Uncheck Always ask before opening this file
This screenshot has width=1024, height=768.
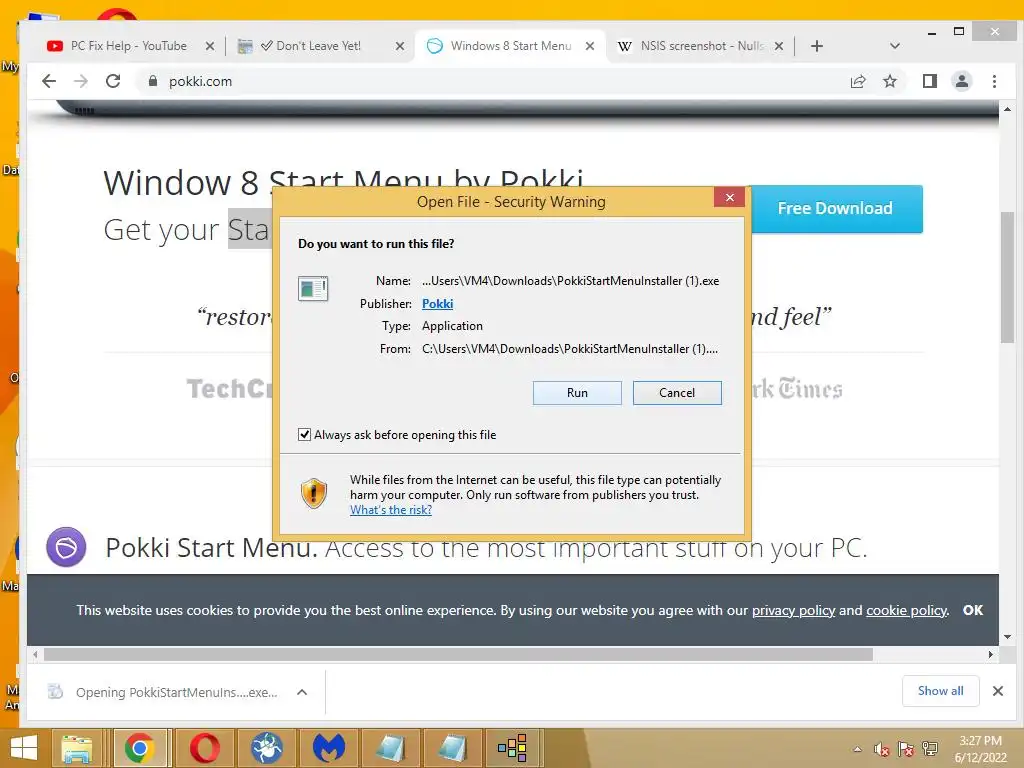[304, 434]
